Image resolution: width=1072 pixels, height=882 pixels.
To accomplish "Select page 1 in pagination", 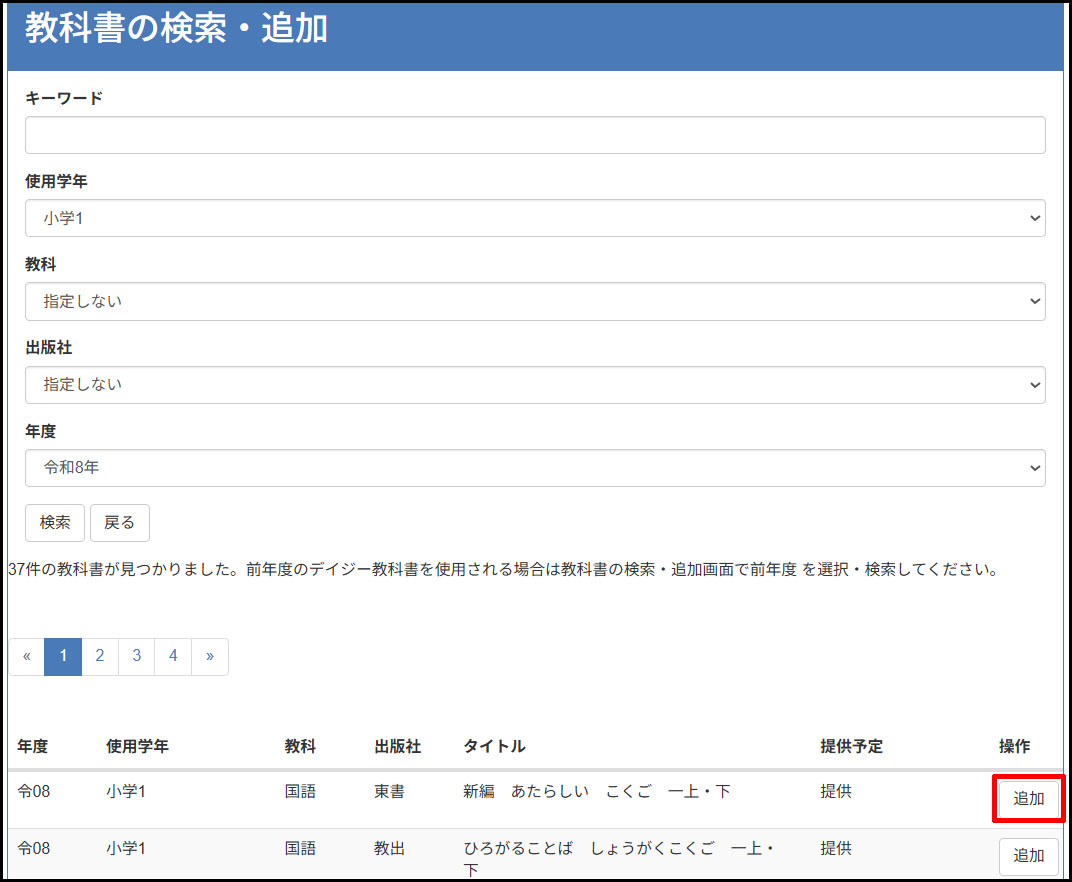I will click(62, 656).
